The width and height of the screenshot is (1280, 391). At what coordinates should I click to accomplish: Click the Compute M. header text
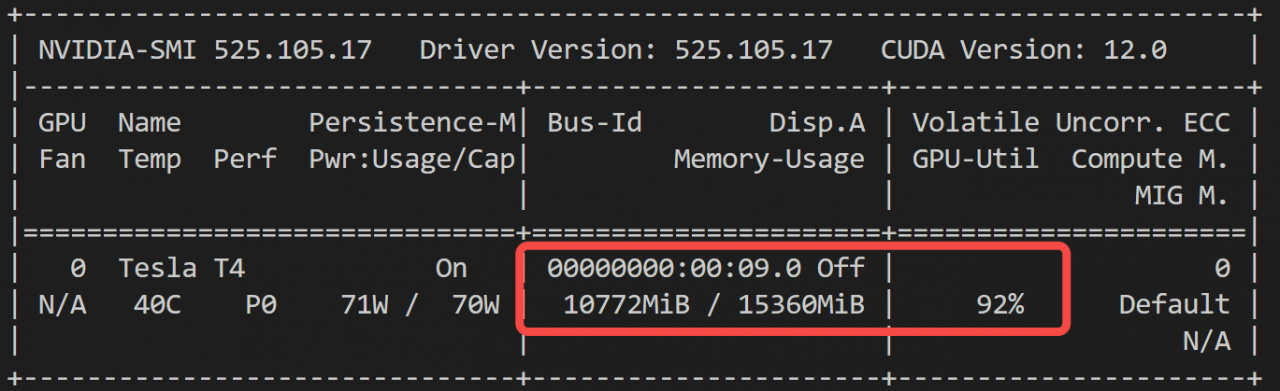click(1150, 159)
